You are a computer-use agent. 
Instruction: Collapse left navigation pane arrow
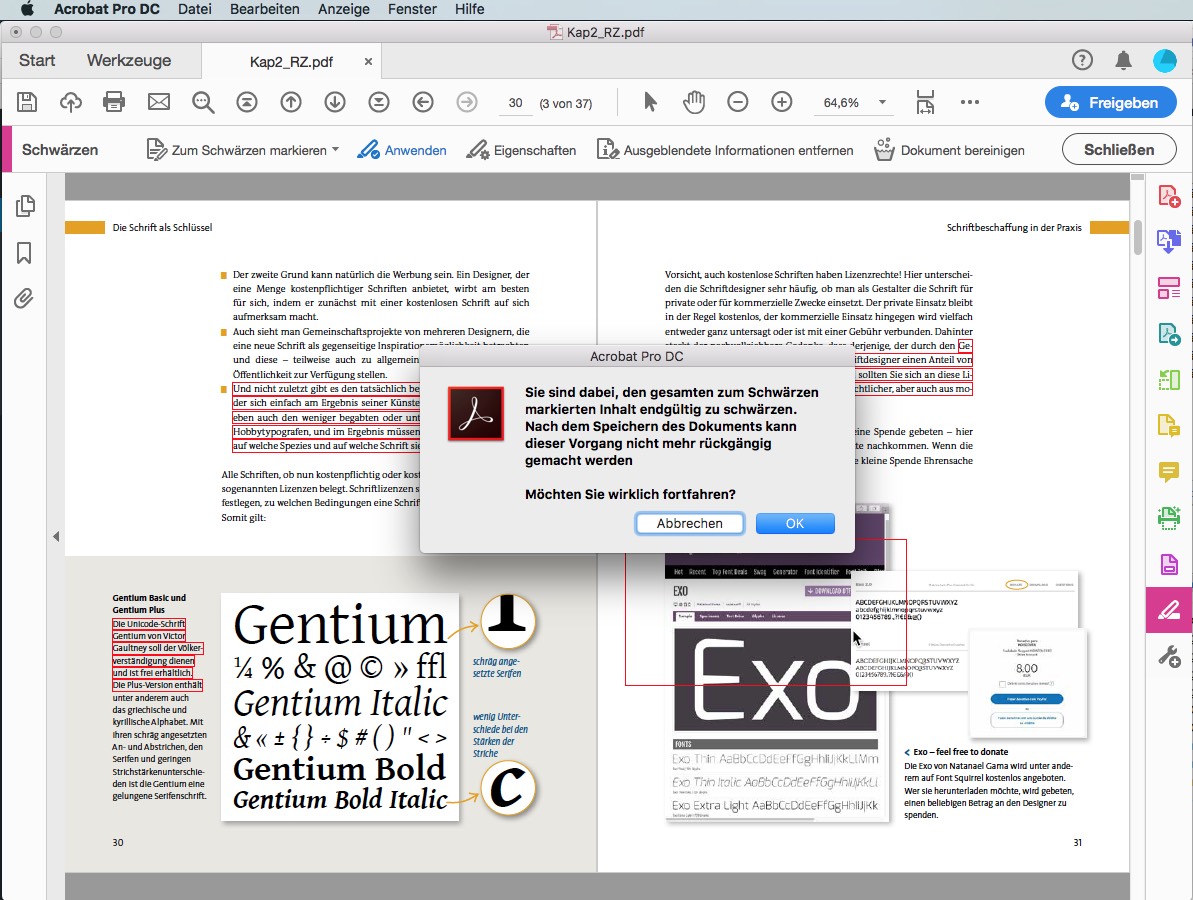pos(56,537)
